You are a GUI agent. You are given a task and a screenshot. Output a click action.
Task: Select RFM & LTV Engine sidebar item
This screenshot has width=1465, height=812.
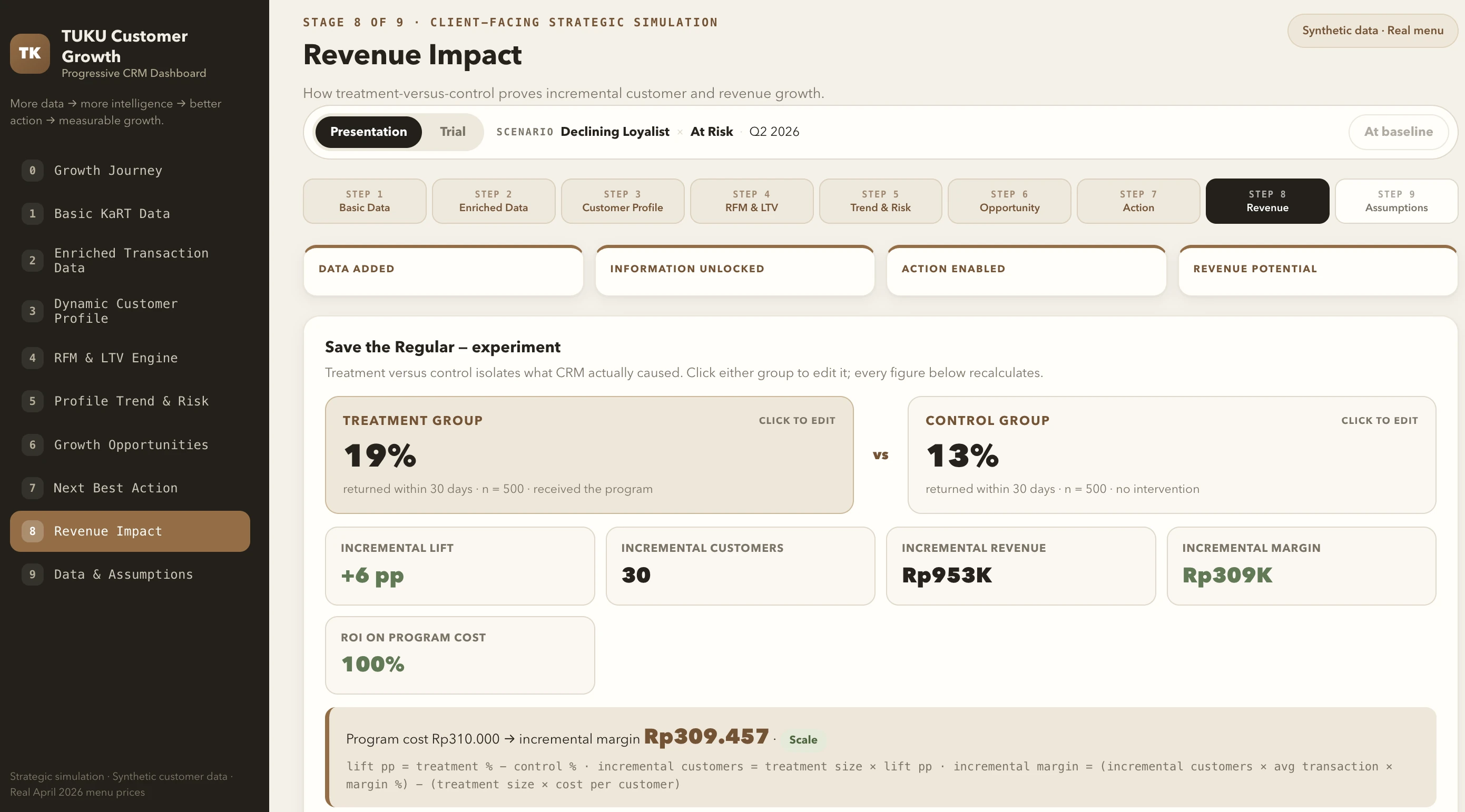click(130, 358)
